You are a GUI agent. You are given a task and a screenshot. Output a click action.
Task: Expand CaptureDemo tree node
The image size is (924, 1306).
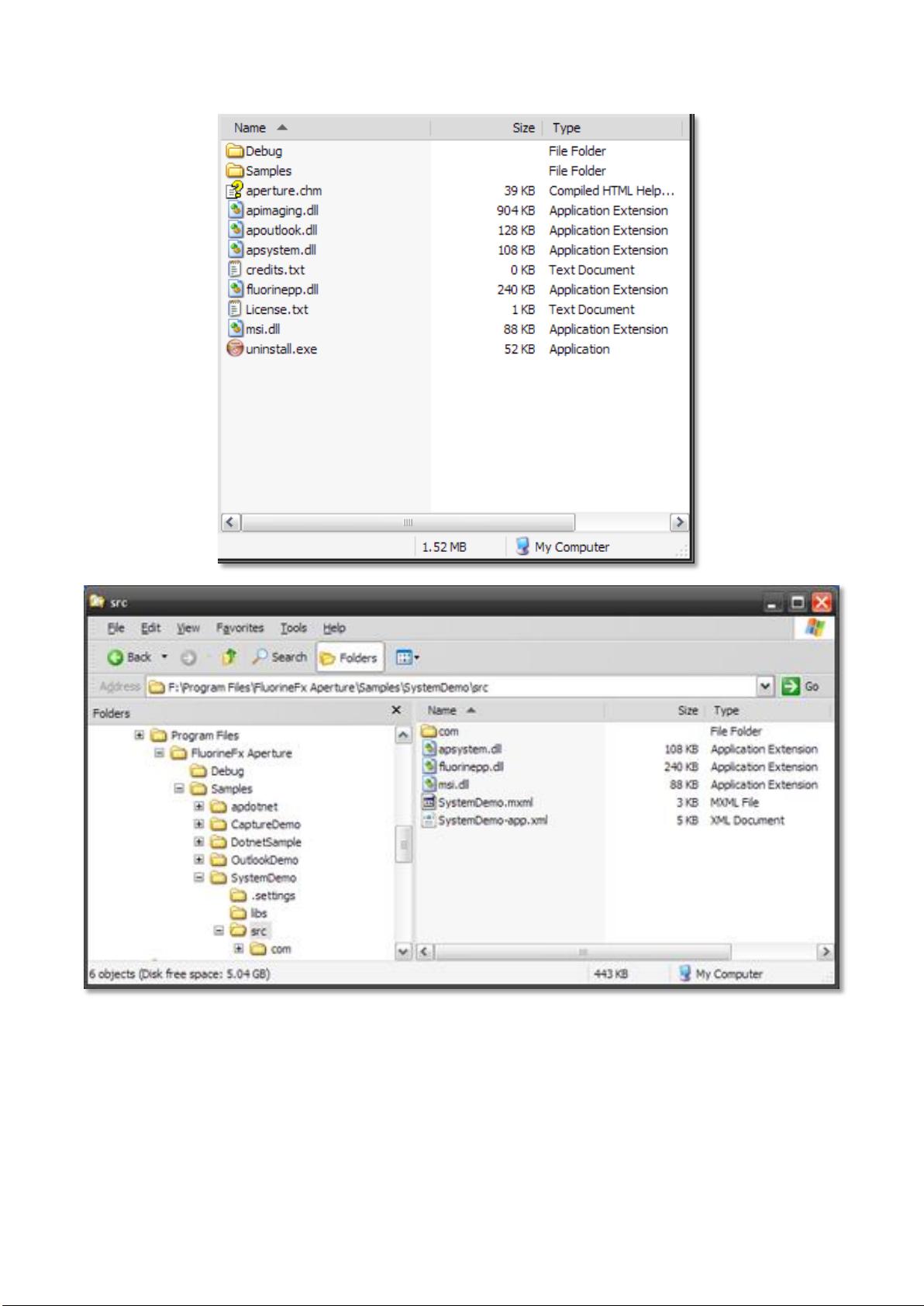199,824
